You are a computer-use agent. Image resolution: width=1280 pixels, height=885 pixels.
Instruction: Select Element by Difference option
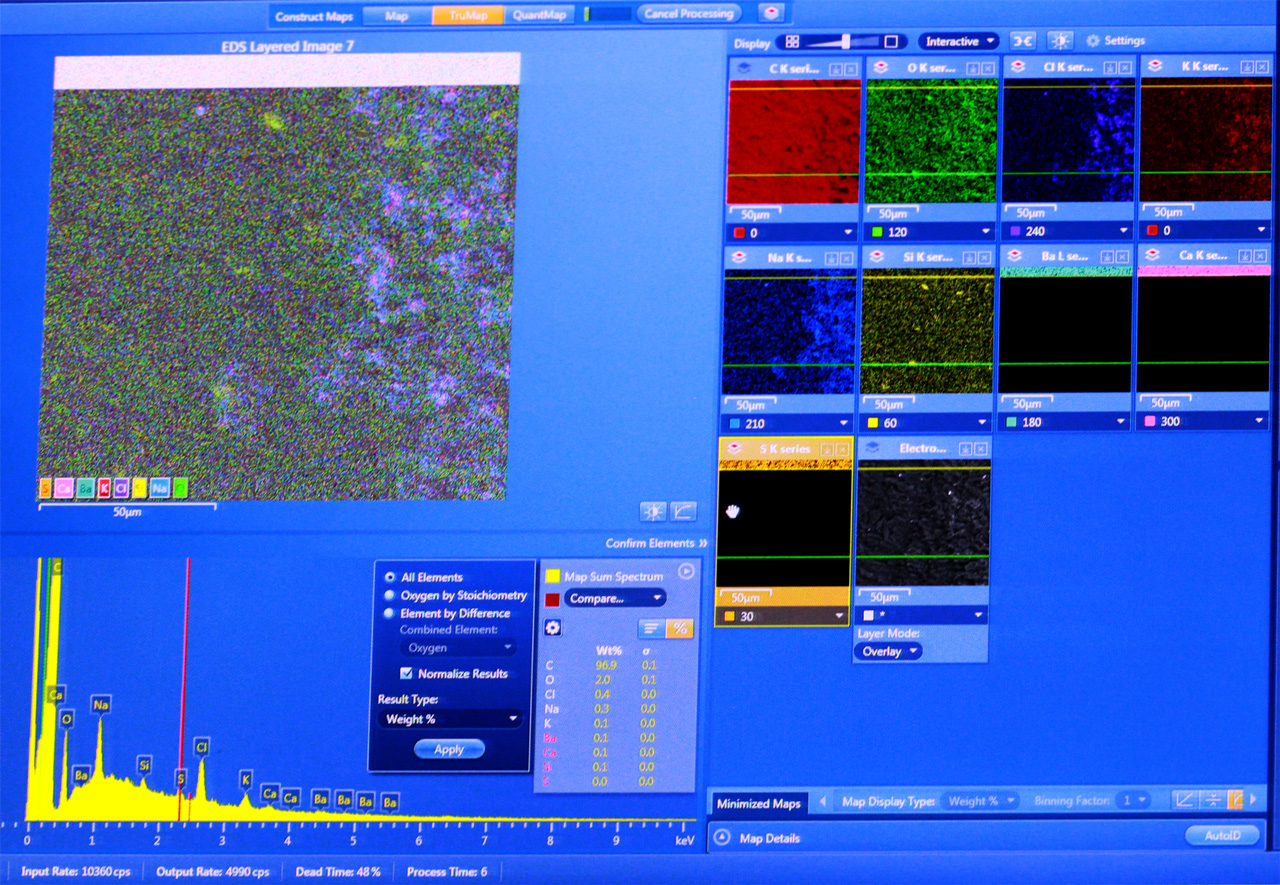389,613
